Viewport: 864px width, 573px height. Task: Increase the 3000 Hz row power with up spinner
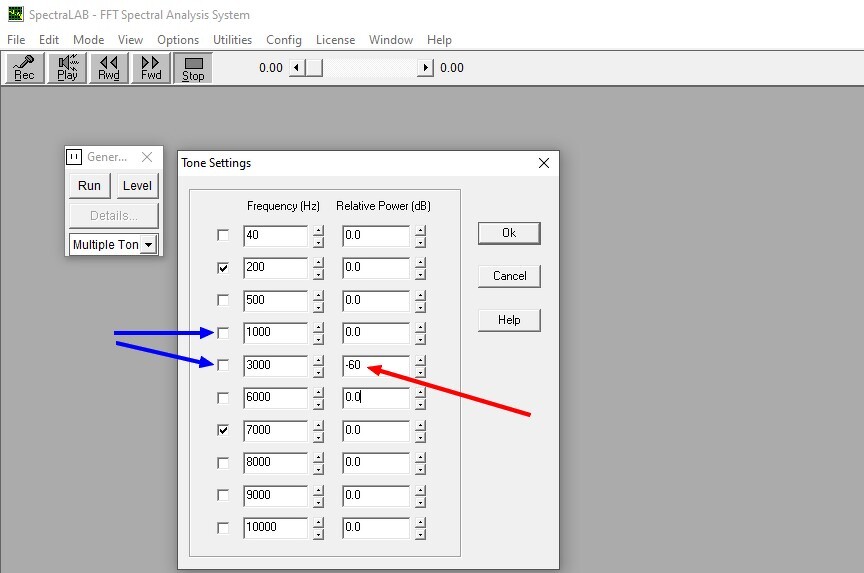click(420, 360)
